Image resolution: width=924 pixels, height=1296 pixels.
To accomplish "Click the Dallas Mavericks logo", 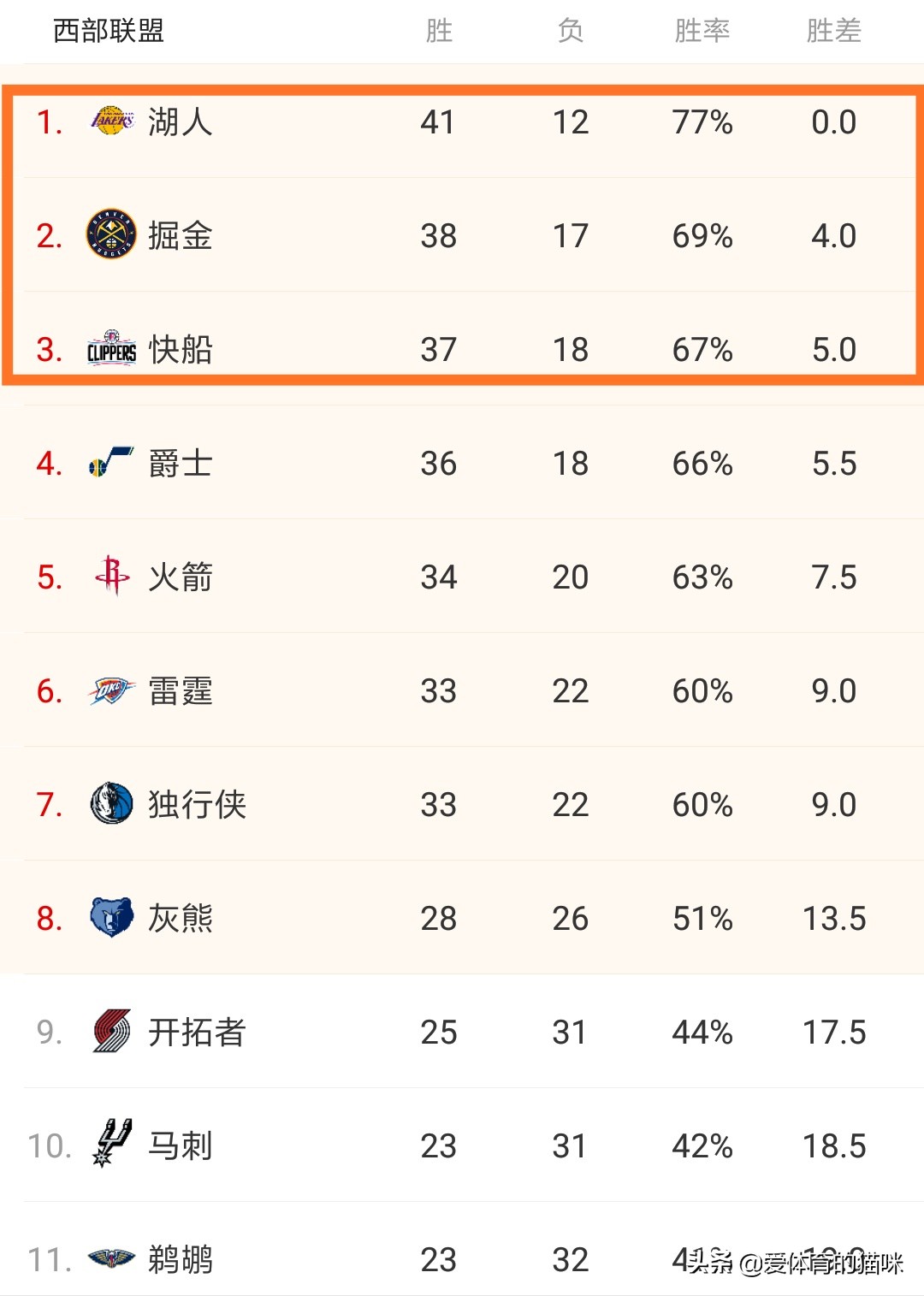I will [111, 804].
